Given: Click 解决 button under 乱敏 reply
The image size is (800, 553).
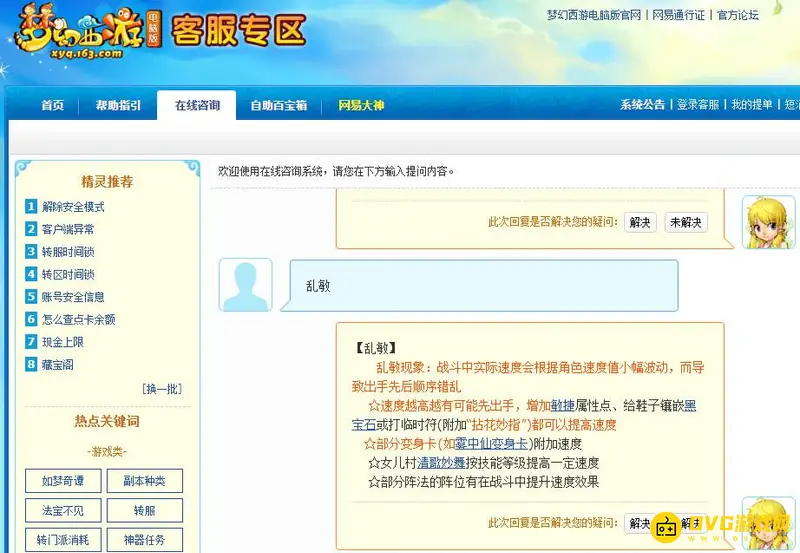Looking at the screenshot, I should point(639,523).
